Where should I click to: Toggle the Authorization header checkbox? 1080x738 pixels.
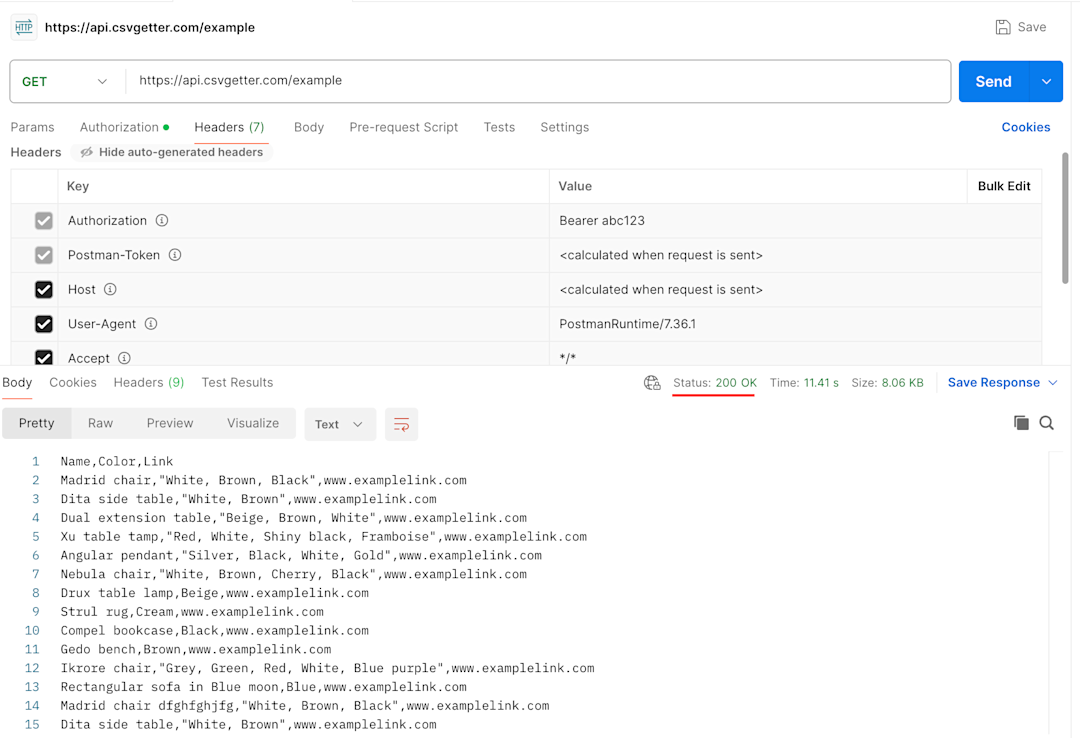(43, 221)
